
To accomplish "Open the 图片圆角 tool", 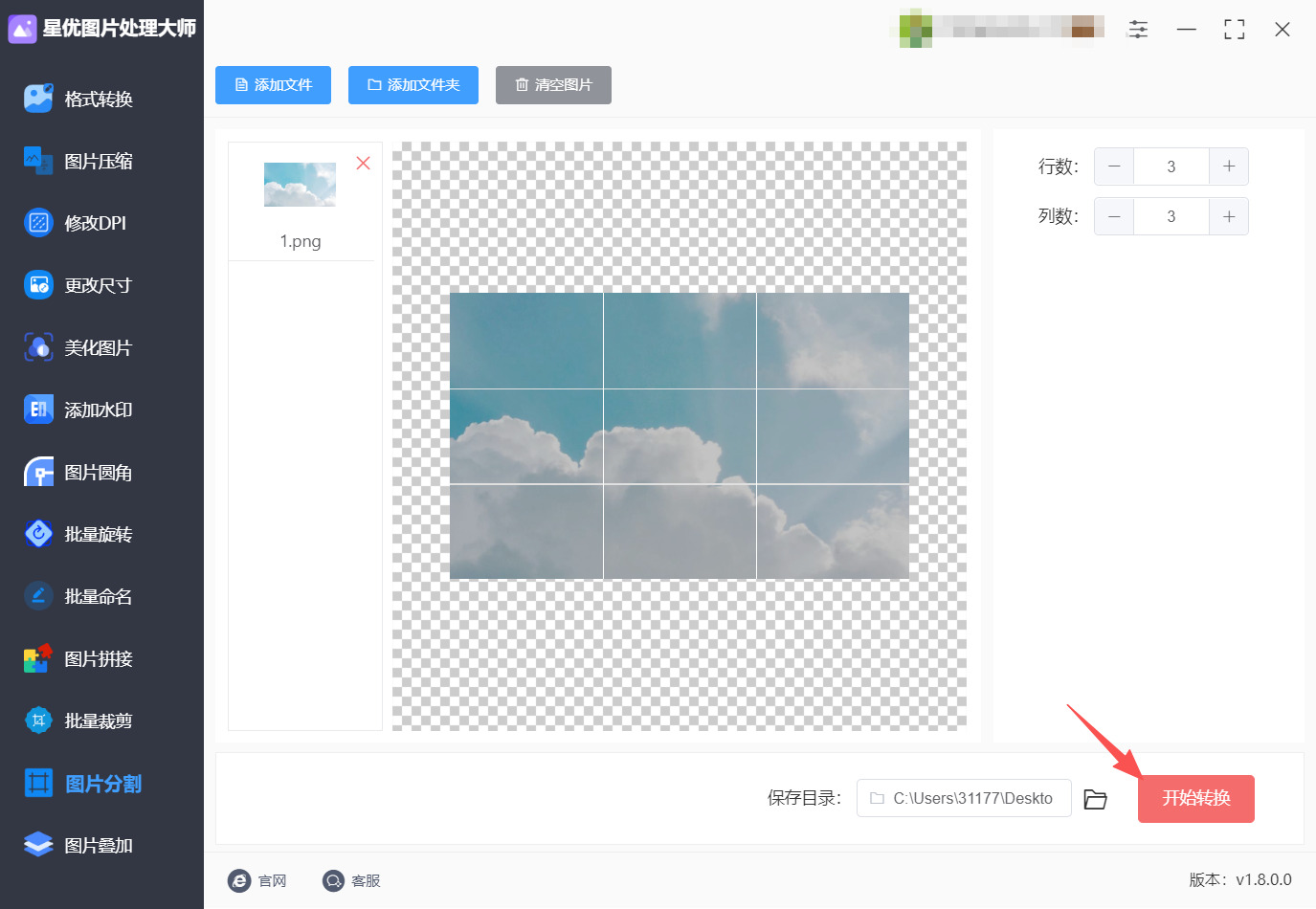I will 78,472.
